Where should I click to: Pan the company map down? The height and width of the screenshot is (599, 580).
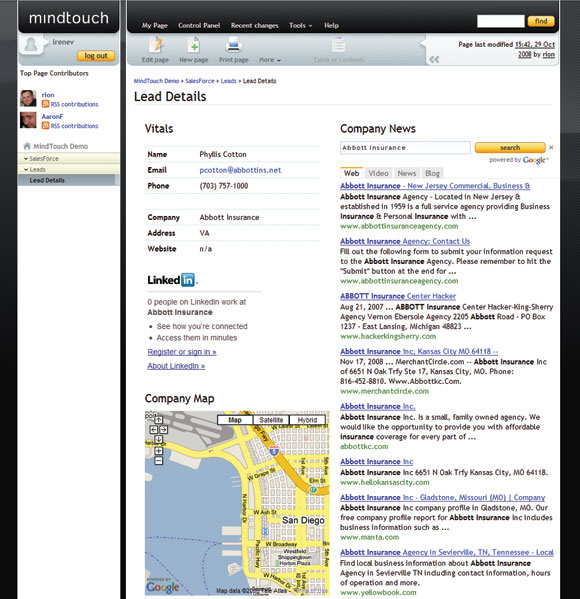coord(158,440)
